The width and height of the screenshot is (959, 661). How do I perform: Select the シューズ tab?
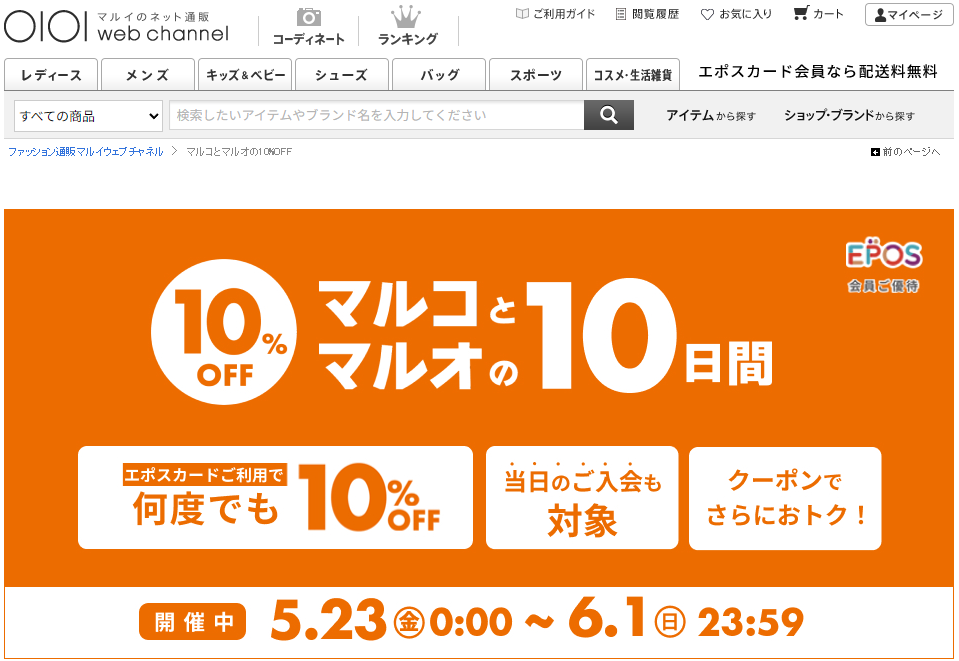(x=341, y=75)
